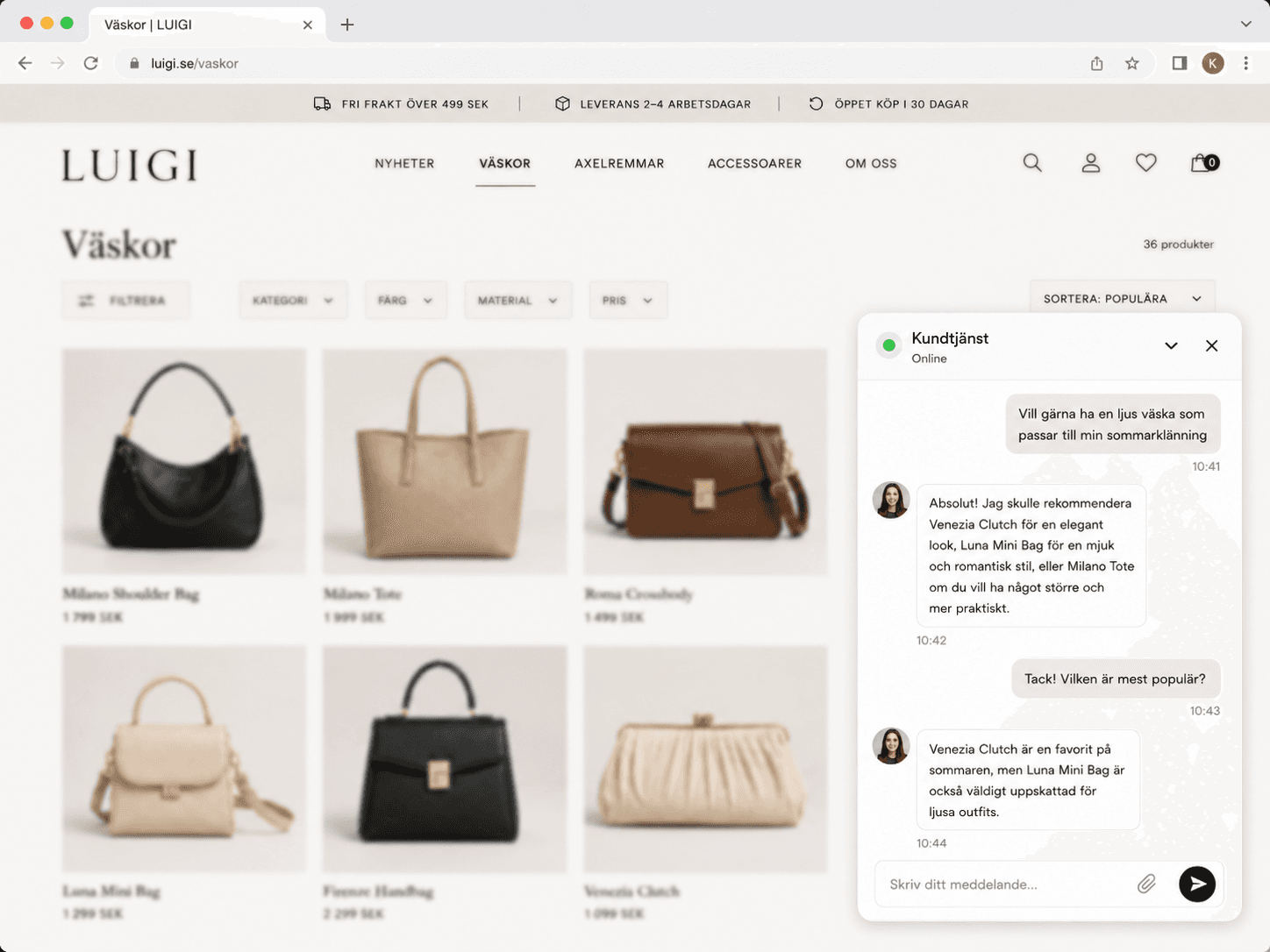Open the Sortera: Populära dropdown

pyautogui.click(x=1123, y=299)
